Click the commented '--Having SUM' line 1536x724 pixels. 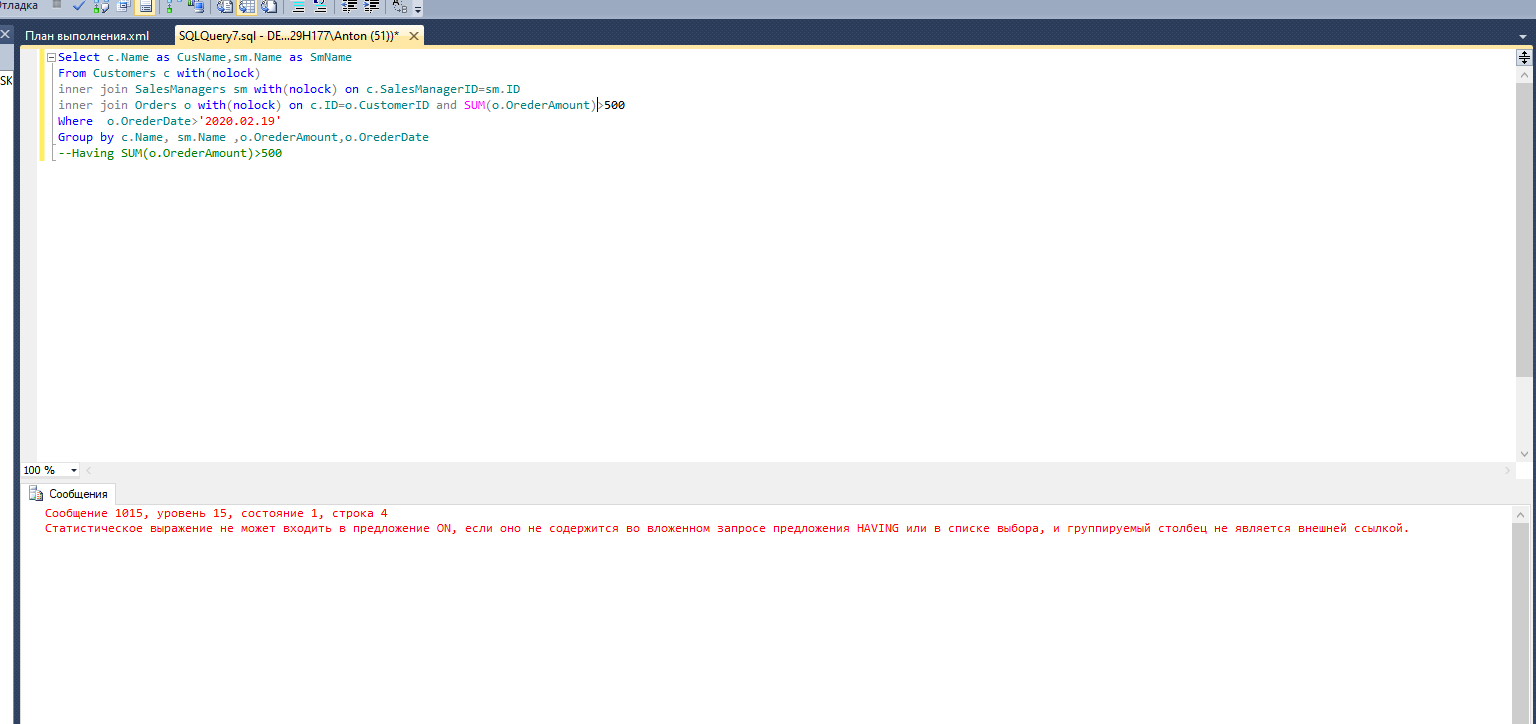pyautogui.click(x=170, y=153)
